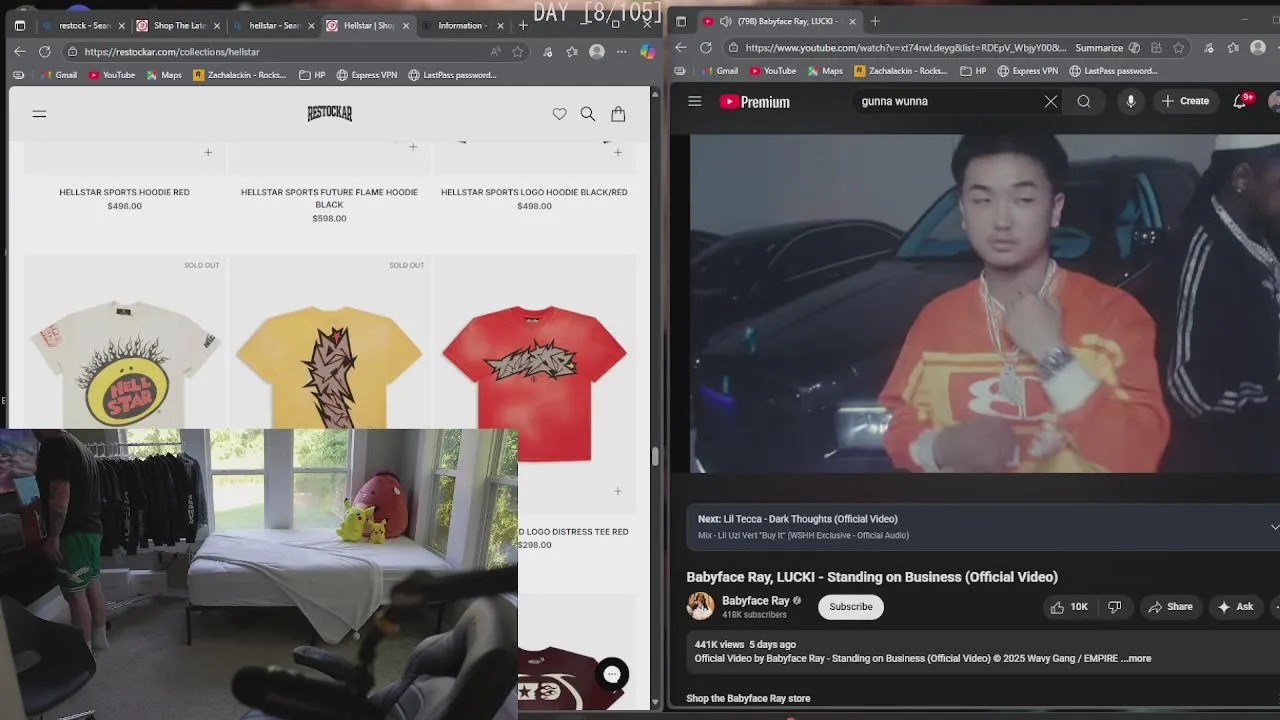Open YouTube guide hamburger menu

coord(695,101)
